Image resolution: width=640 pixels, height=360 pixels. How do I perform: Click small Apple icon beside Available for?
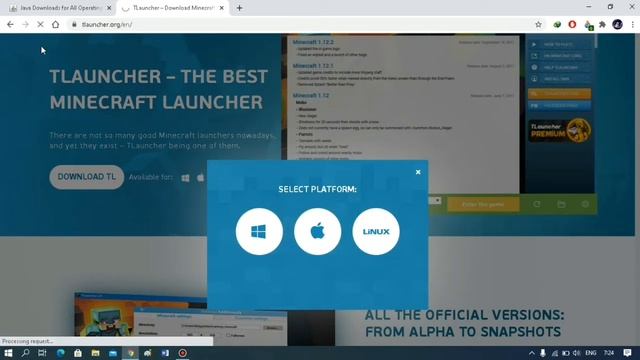point(200,178)
